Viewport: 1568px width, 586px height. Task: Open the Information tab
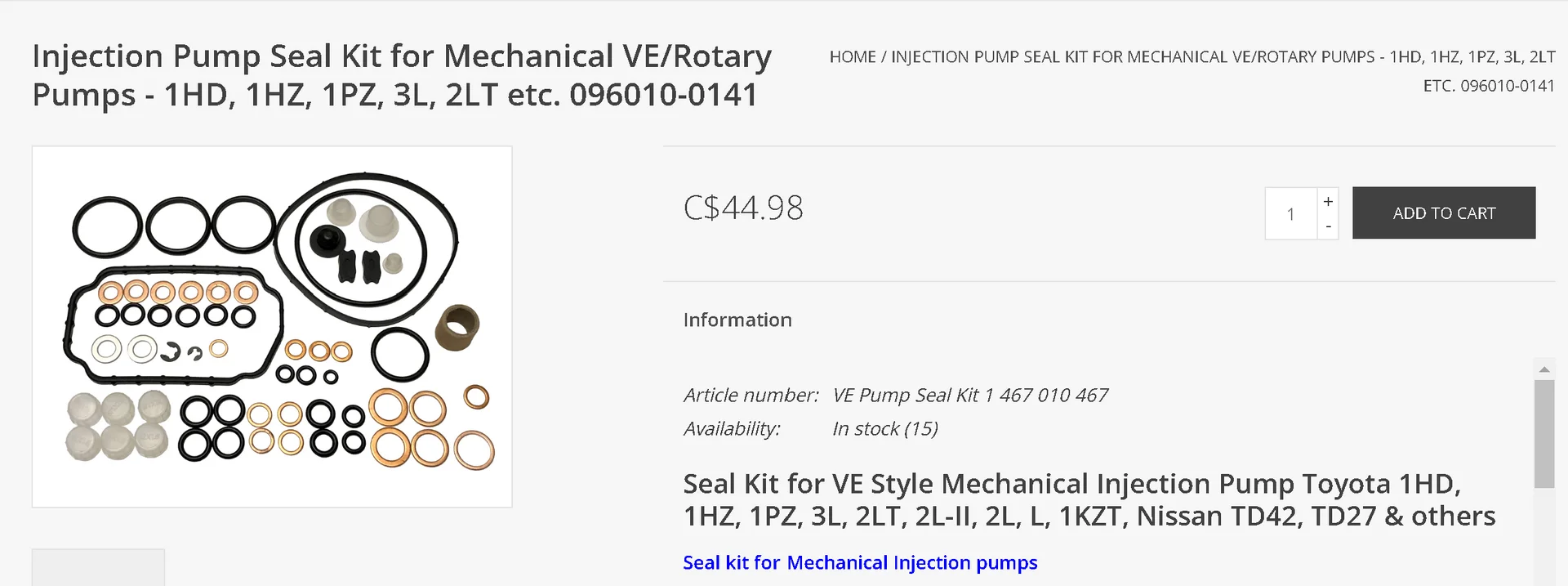[x=737, y=320]
